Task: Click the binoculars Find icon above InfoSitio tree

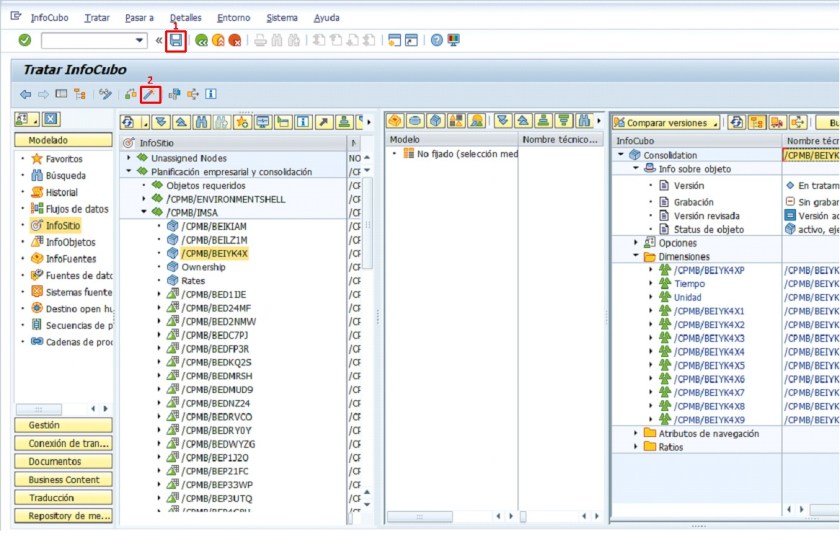Action: (201, 122)
